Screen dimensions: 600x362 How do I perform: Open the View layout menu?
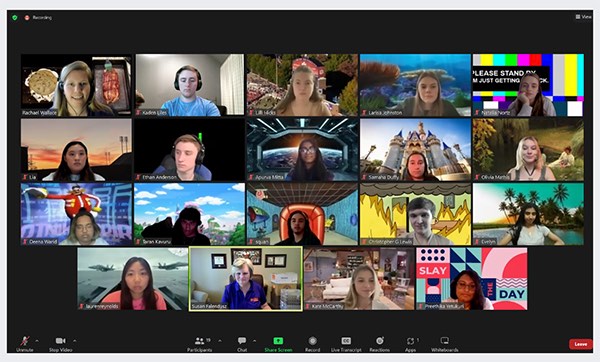(x=583, y=17)
